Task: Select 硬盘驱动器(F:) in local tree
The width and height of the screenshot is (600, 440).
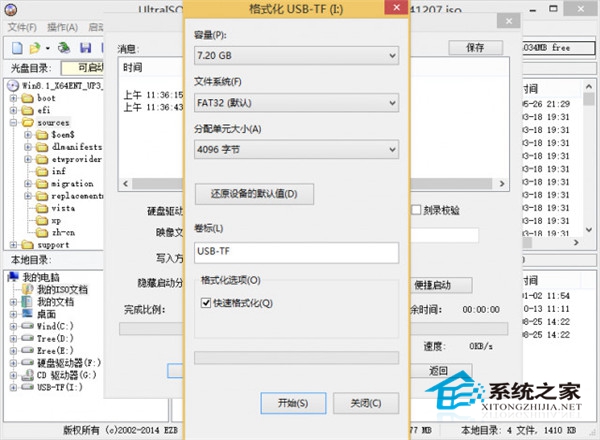Action: pos(69,363)
